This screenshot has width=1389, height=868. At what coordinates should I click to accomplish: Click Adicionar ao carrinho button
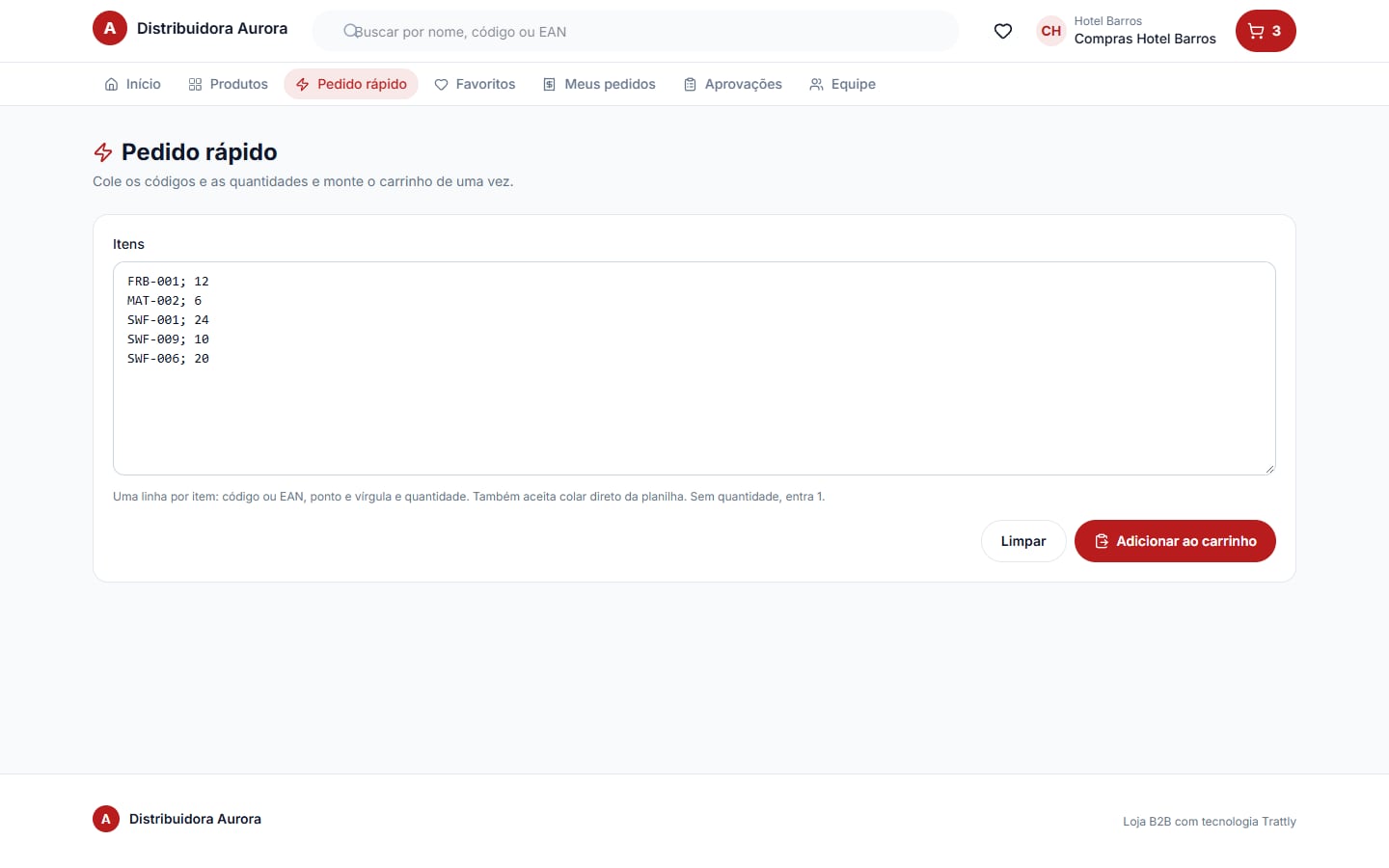tap(1175, 541)
